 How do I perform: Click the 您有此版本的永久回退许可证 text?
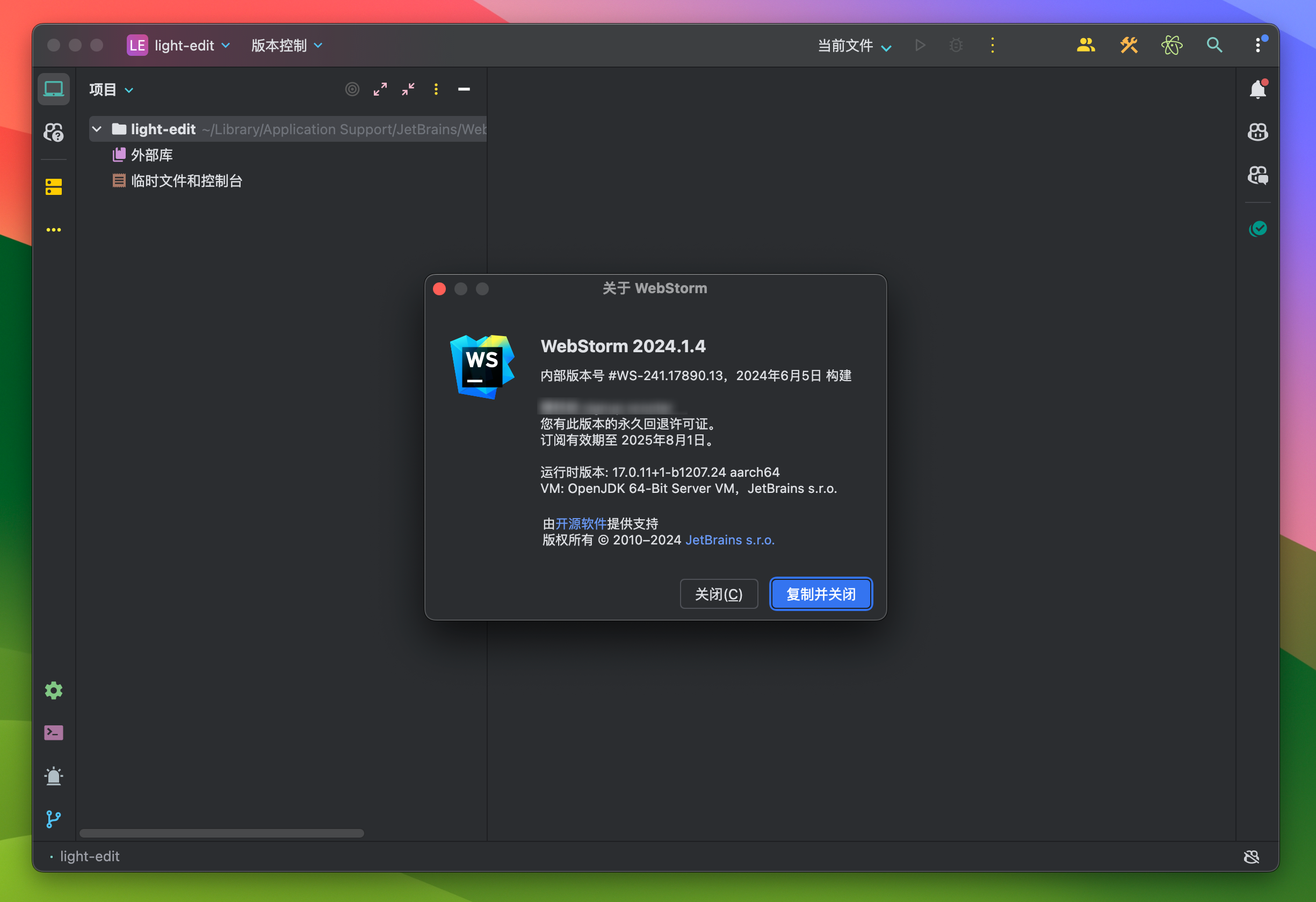(x=628, y=423)
